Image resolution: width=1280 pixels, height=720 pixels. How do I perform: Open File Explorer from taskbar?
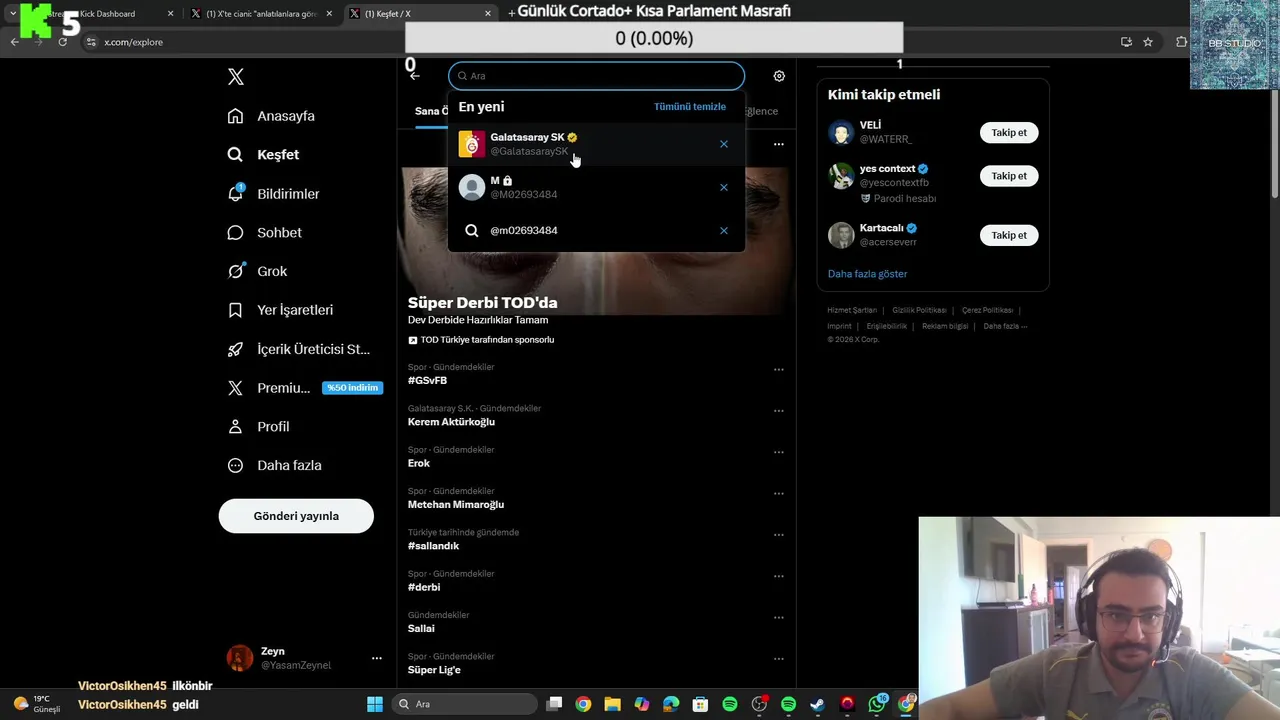[x=612, y=704]
